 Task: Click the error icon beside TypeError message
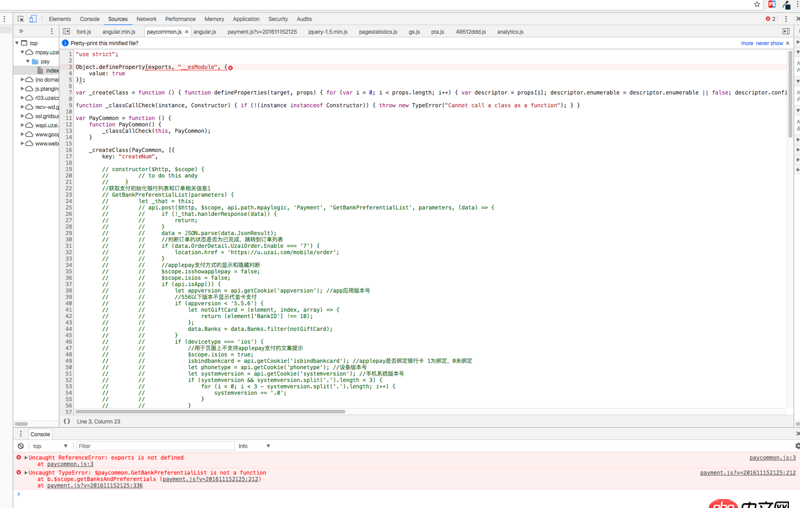pos(19,472)
